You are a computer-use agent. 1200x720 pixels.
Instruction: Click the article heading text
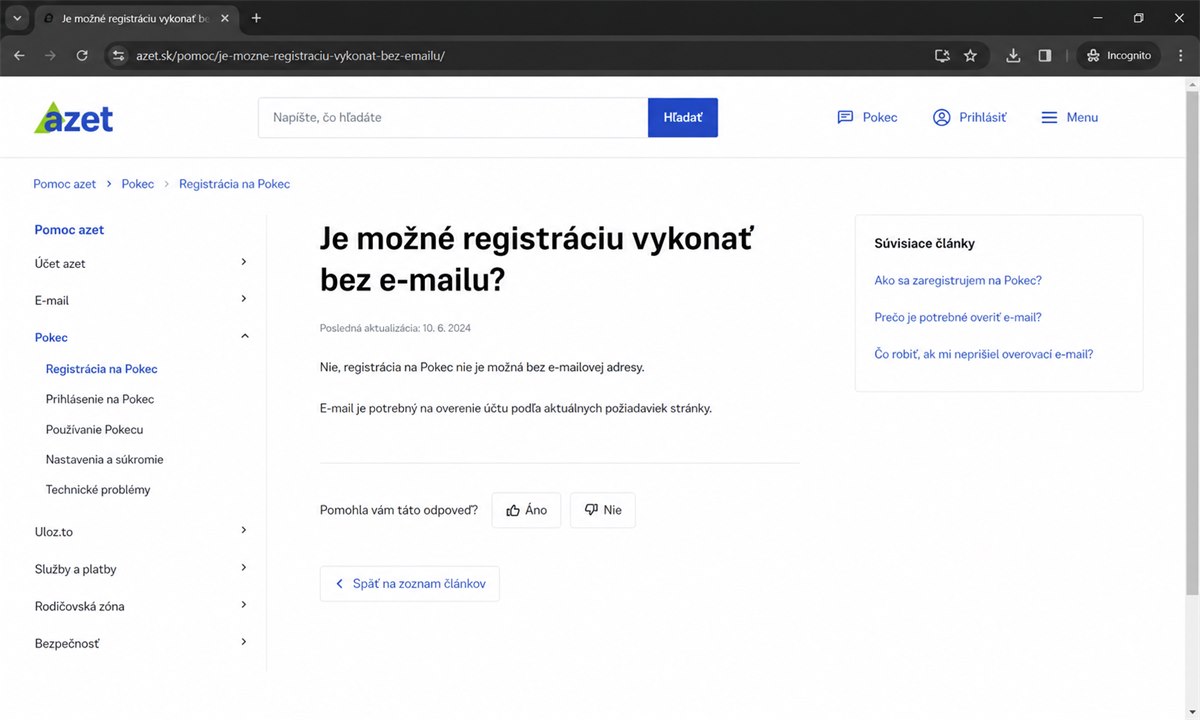click(x=536, y=260)
